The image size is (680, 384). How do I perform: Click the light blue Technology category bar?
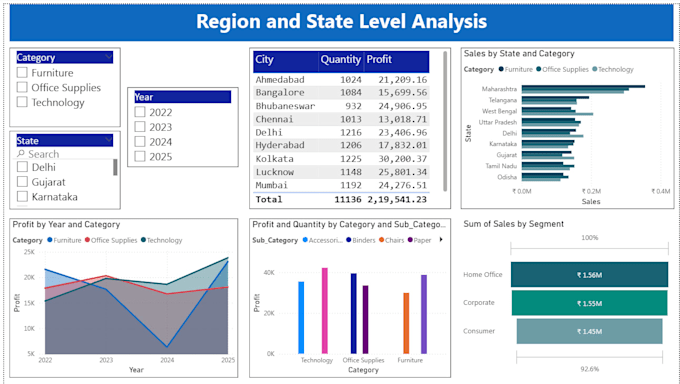pos(301,318)
